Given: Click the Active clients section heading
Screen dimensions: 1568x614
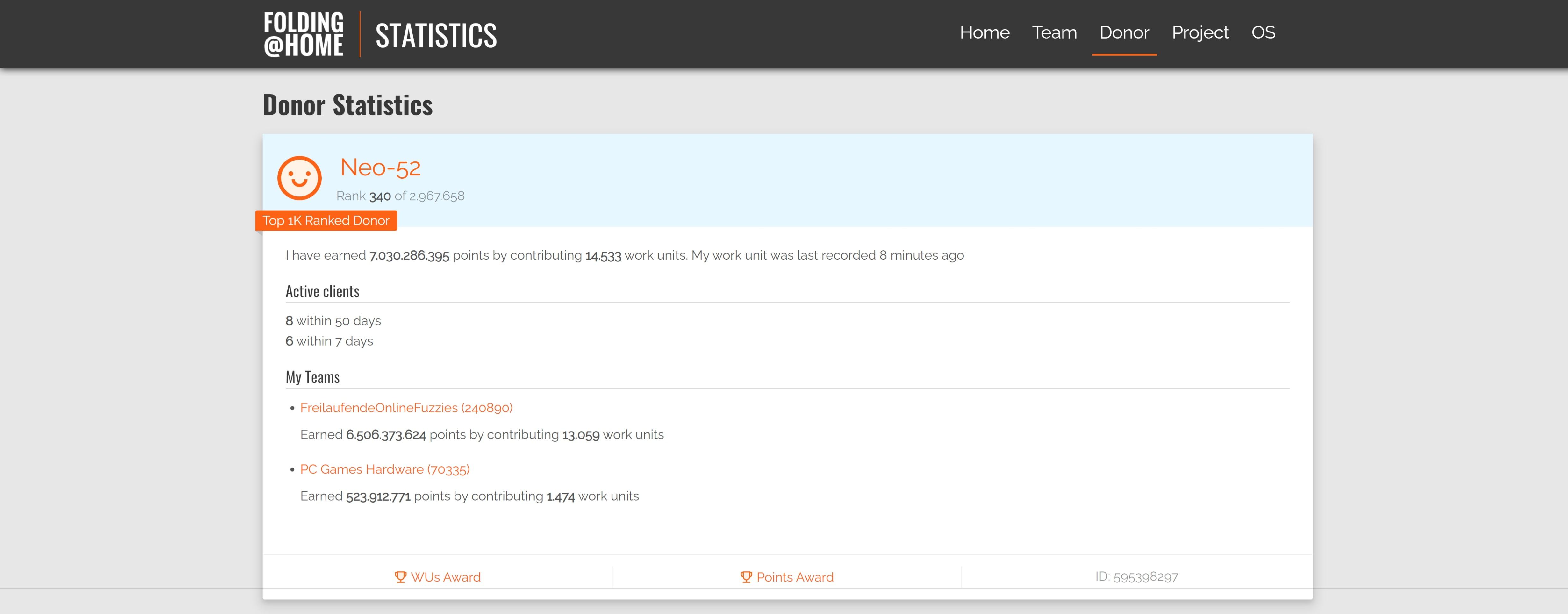Looking at the screenshot, I should point(322,291).
